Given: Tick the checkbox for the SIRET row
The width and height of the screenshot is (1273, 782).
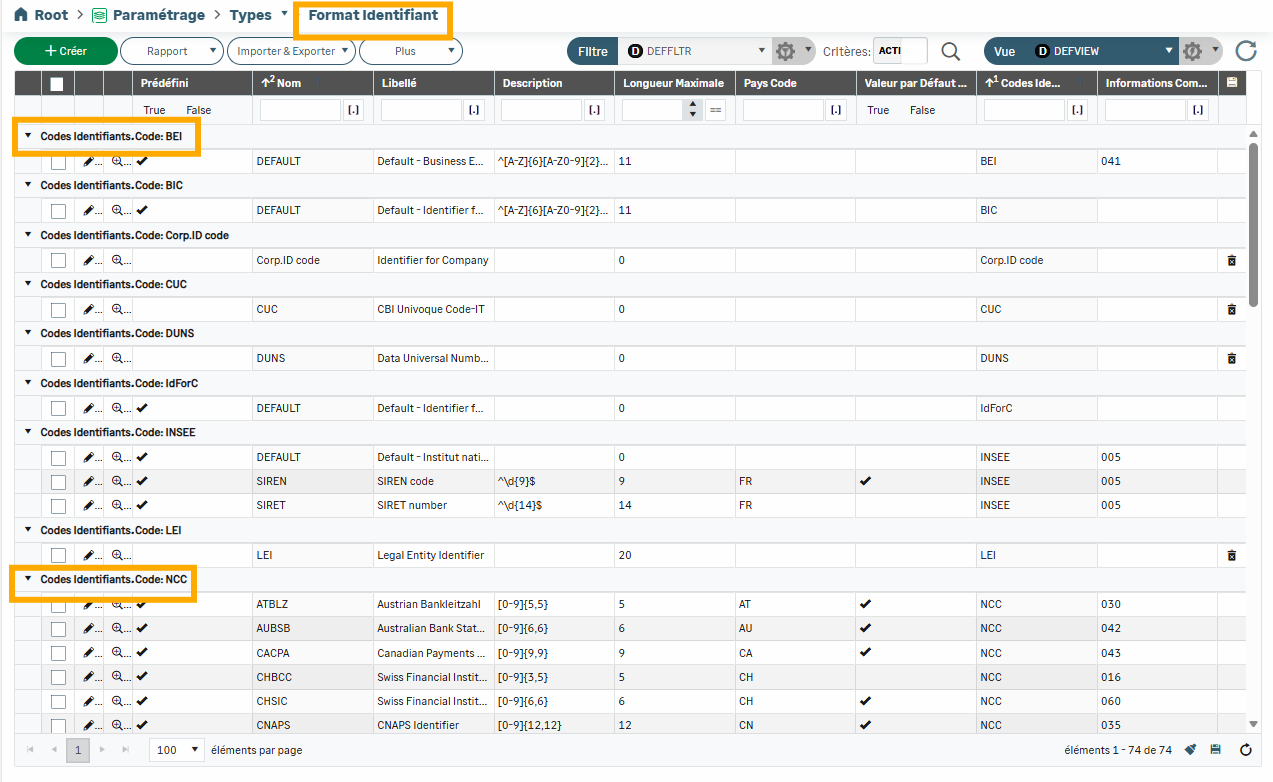Looking at the screenshot, I should [58, 506].
